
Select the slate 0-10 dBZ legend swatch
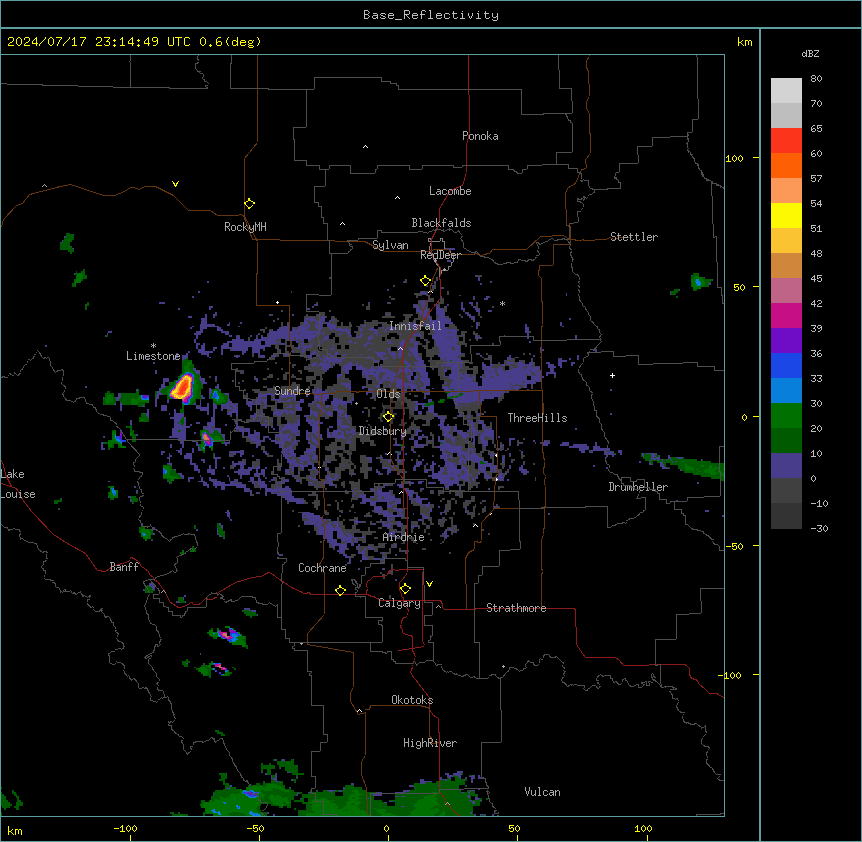(786, 466)
